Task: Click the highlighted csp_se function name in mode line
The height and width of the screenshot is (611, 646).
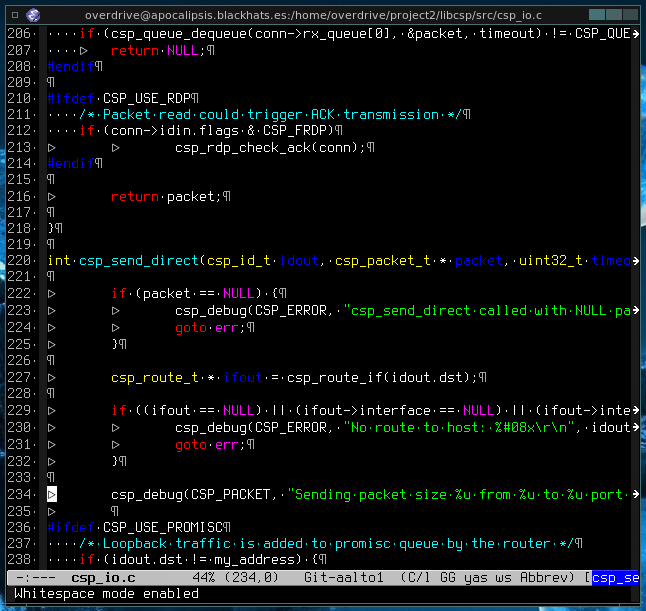Action: 616,578
